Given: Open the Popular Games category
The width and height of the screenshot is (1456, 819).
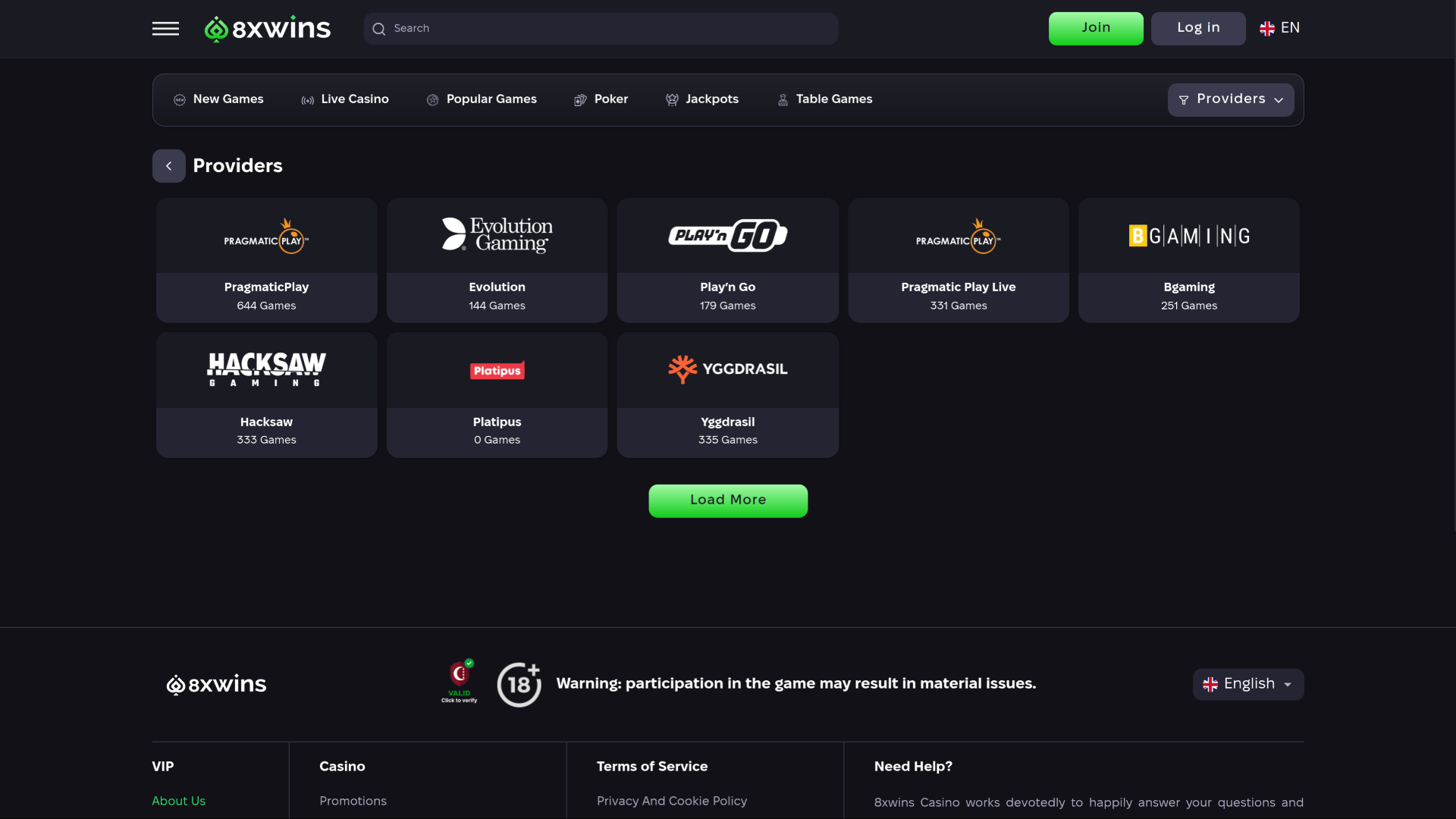Looking at the screenshot, I should point(482,99).
